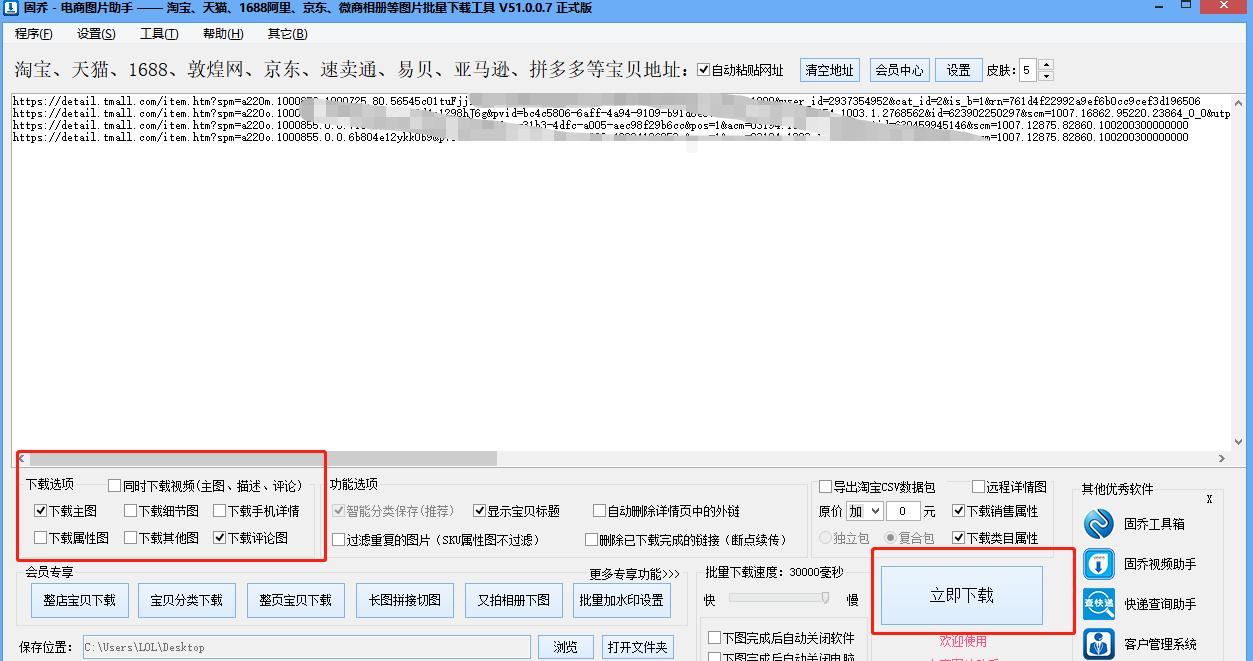Enable 同时下载视频 checkbox
1253x661 pixels.
point(114,486)
